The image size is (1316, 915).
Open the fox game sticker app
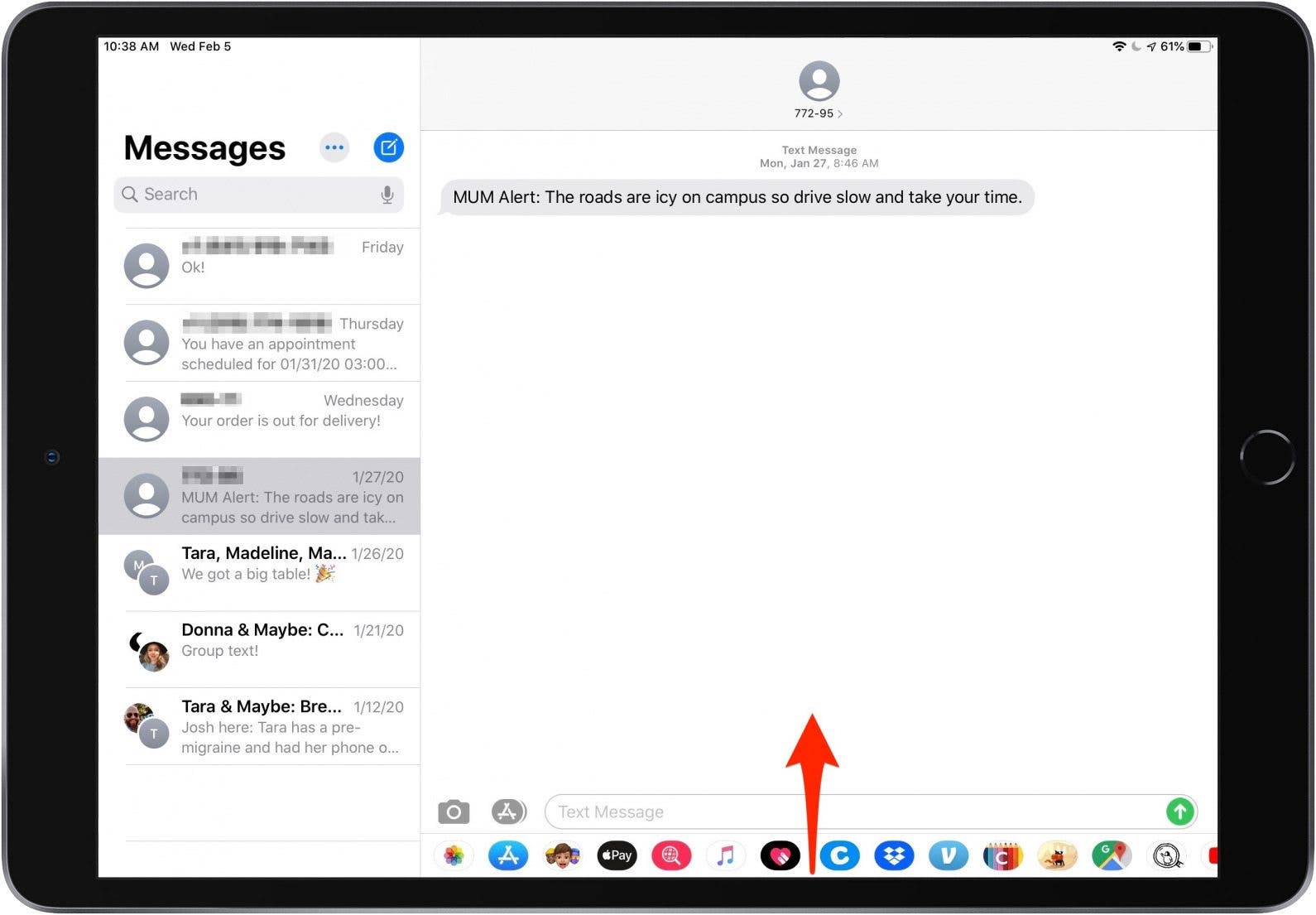(x=1058, y=855)
